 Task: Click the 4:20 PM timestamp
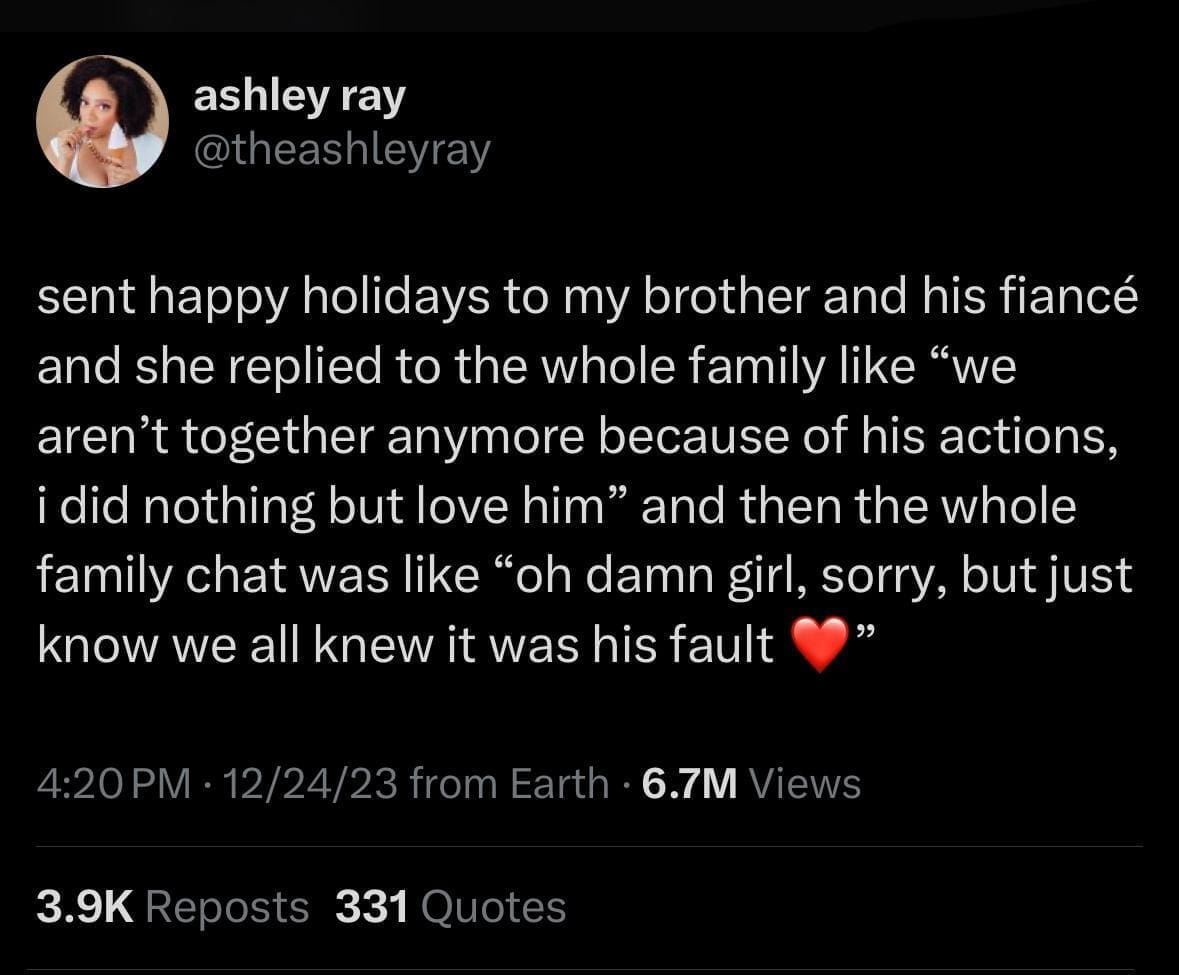click(112, 783)
